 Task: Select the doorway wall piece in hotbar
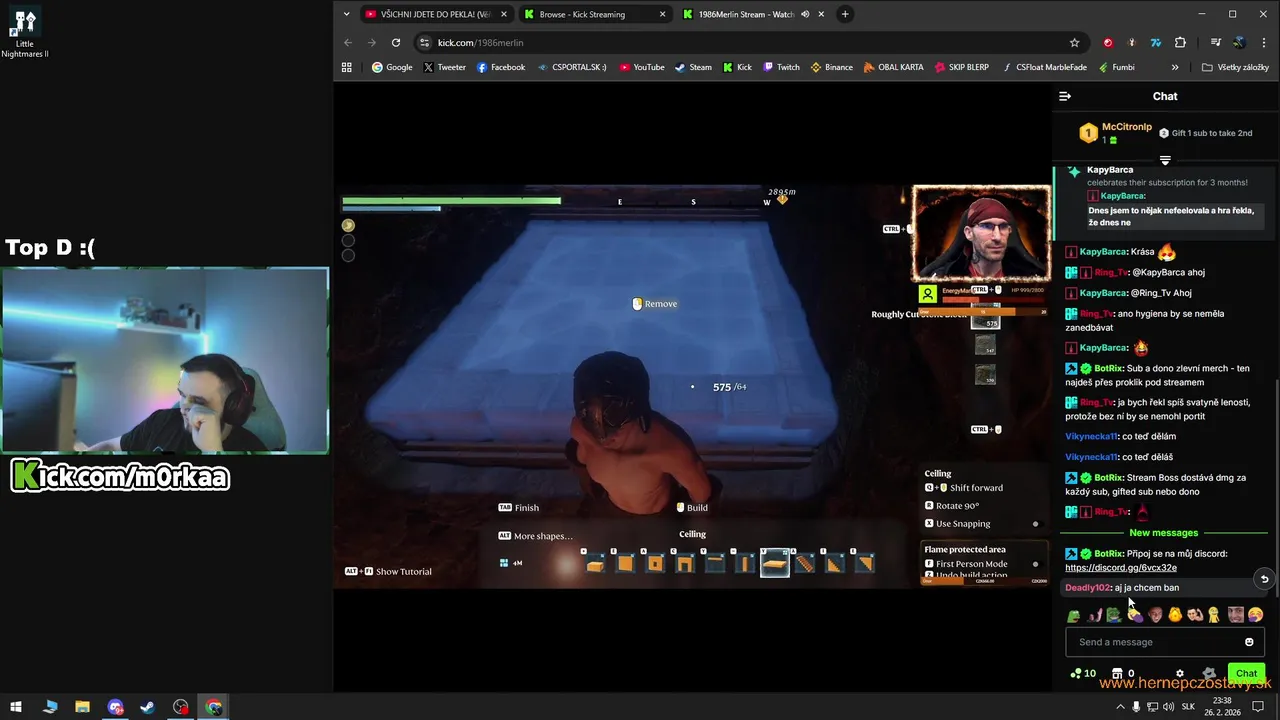point(684,564)
